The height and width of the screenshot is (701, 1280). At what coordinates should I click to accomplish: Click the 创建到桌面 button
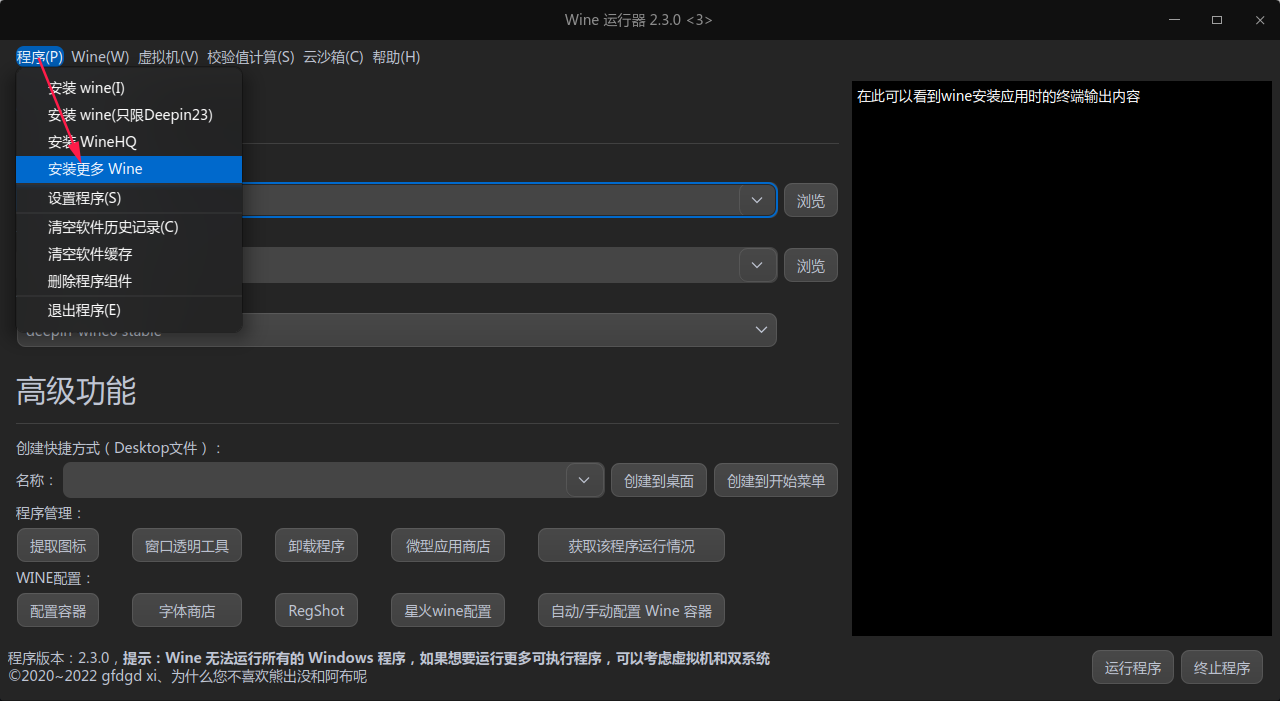(659, 480)
